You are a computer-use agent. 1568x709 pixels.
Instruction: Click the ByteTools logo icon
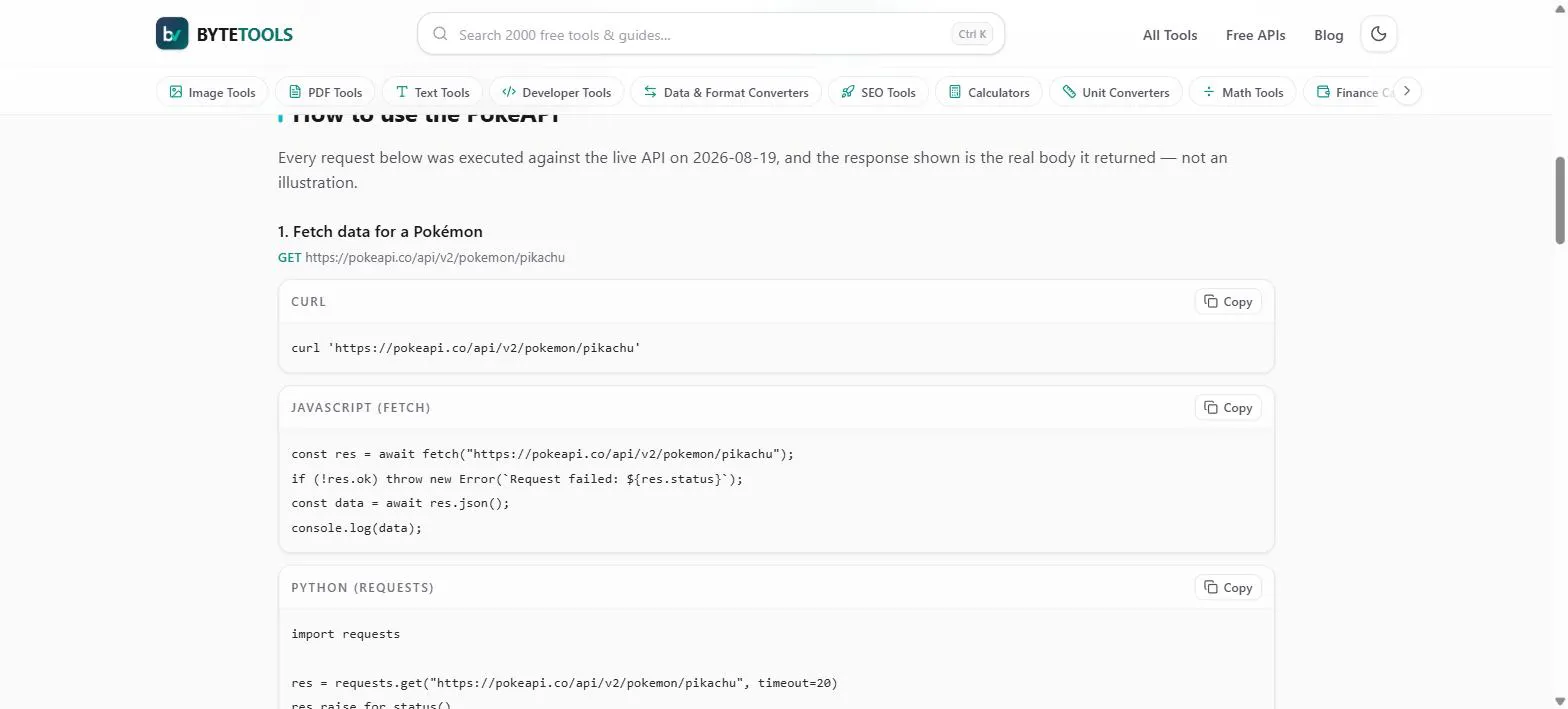pos(172,34)
